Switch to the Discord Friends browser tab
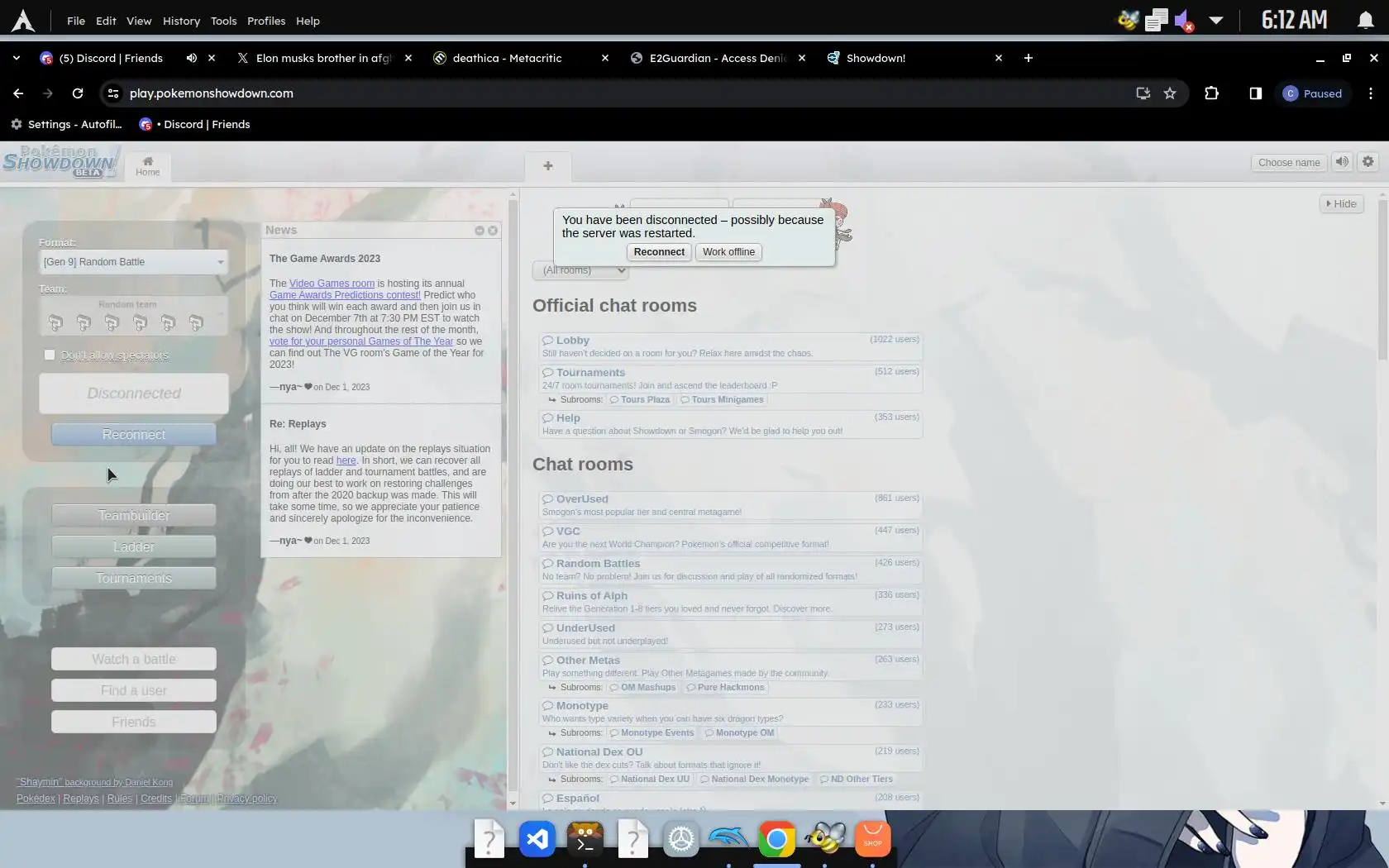 coord(111,58)
